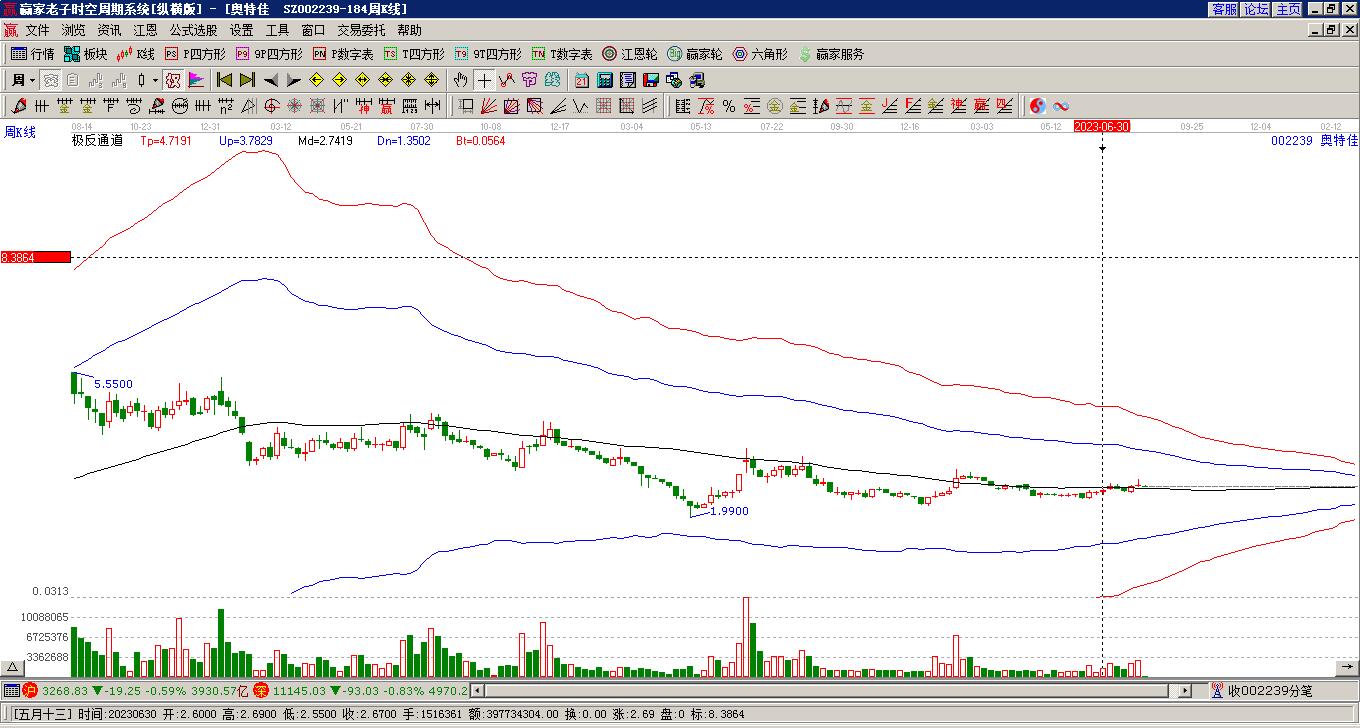Open the 六角形 hexagon chart tool
Screen dimensions: 1360x728
point(760,54)
